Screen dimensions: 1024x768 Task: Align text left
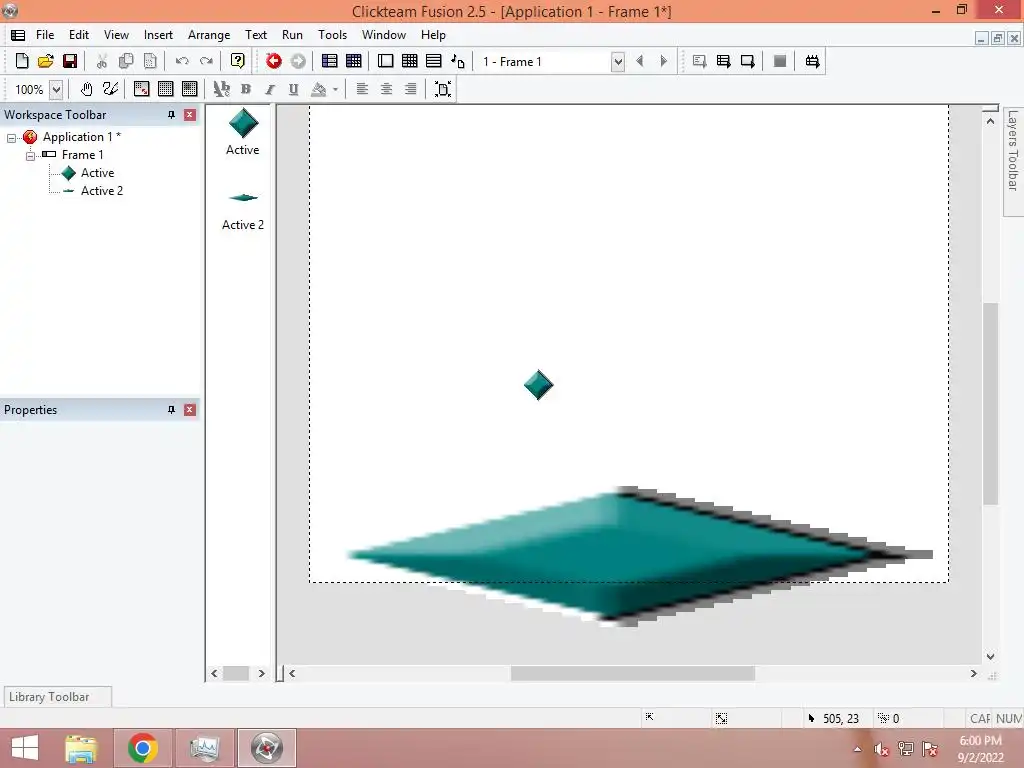click(362, 89)
